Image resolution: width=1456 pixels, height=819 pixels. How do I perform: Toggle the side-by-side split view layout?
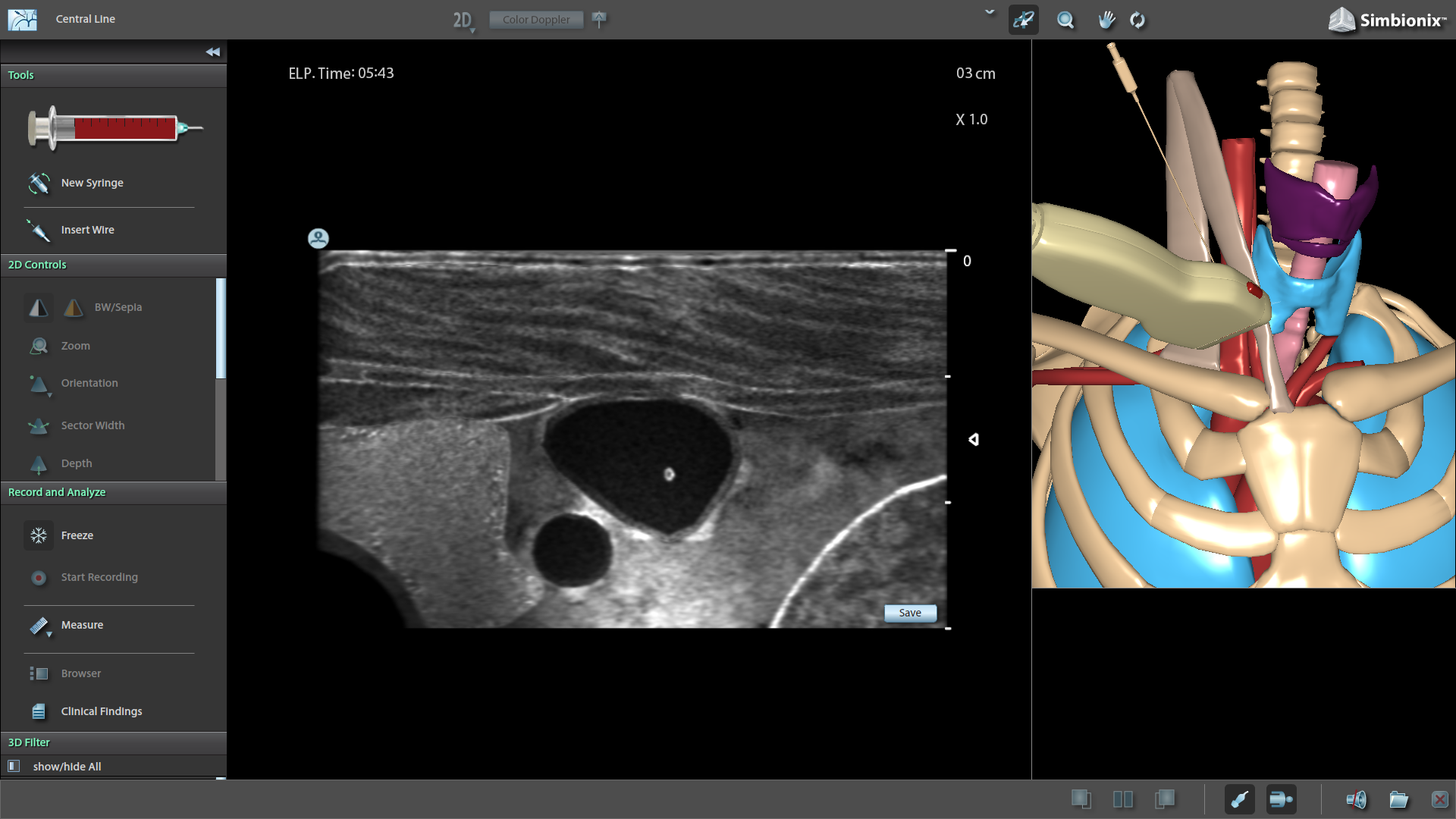[1123, 799]
